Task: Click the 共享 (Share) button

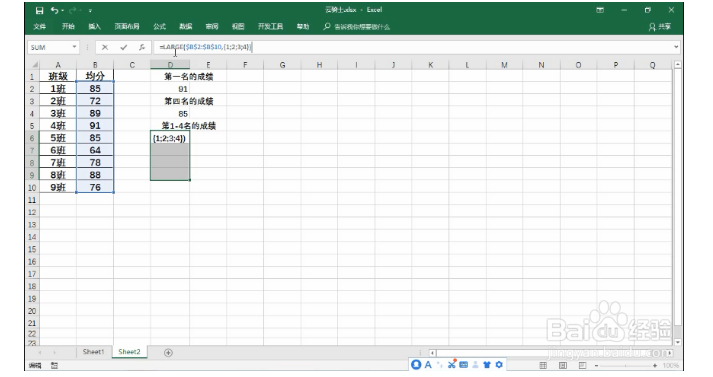Action: pos(660,27)
